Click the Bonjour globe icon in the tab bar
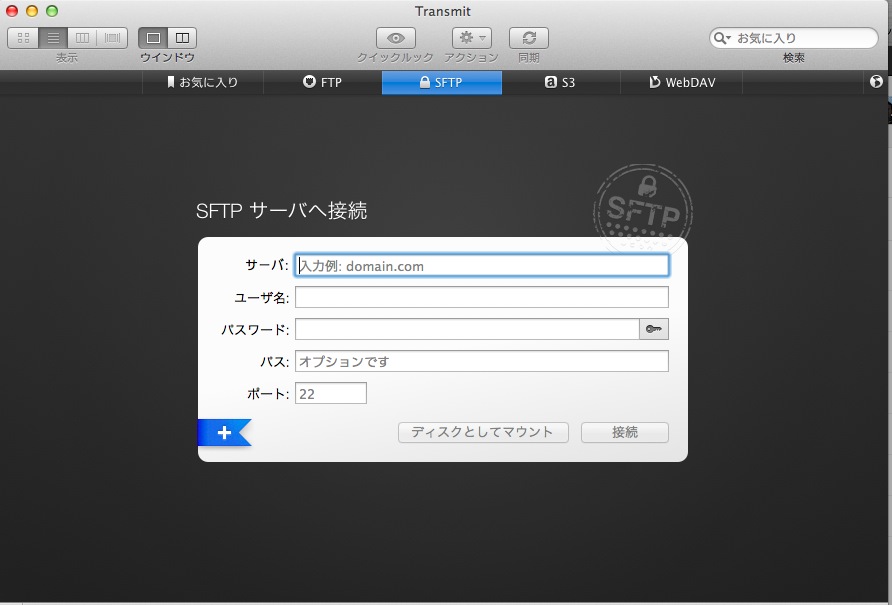892x605 pixels. (x=876, y=82)
